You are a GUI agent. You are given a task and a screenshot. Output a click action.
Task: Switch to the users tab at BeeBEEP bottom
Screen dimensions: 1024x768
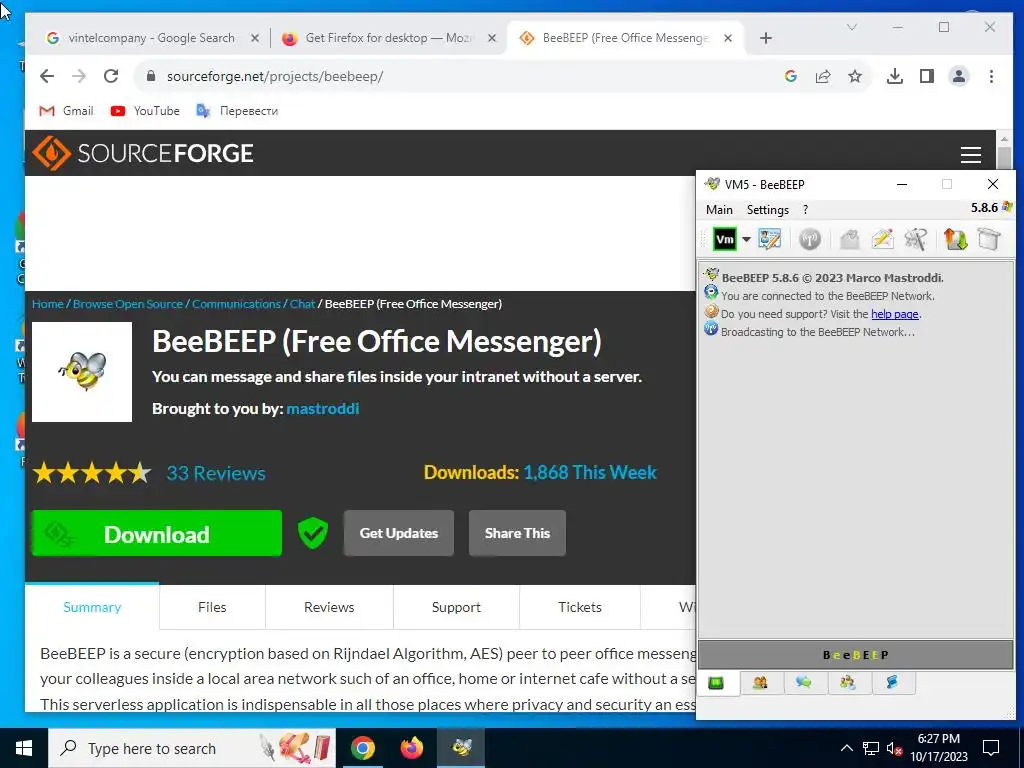(760, 683)
